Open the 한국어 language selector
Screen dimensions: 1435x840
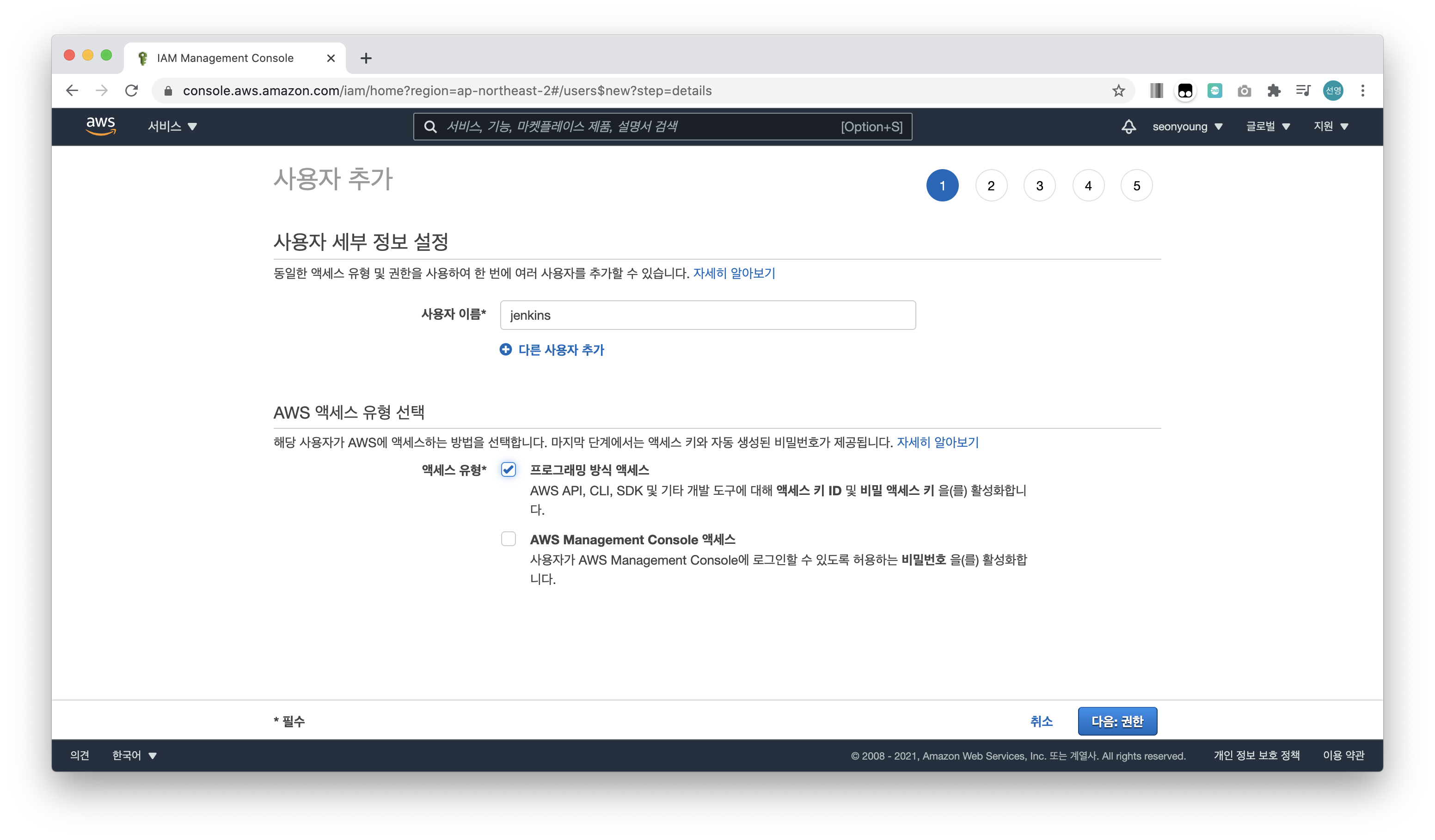pos(135,755)
